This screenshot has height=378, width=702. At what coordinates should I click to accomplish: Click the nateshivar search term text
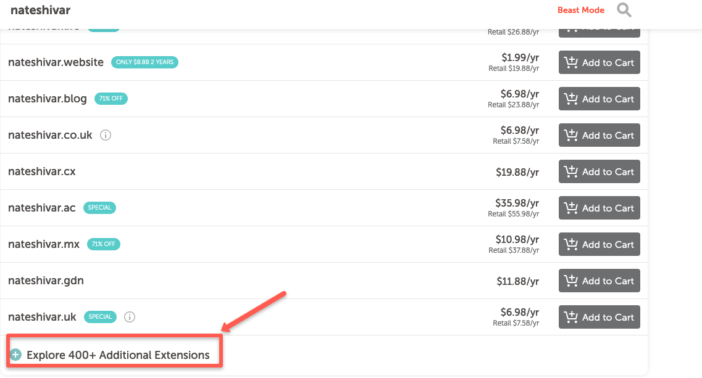tap(40, 10)
